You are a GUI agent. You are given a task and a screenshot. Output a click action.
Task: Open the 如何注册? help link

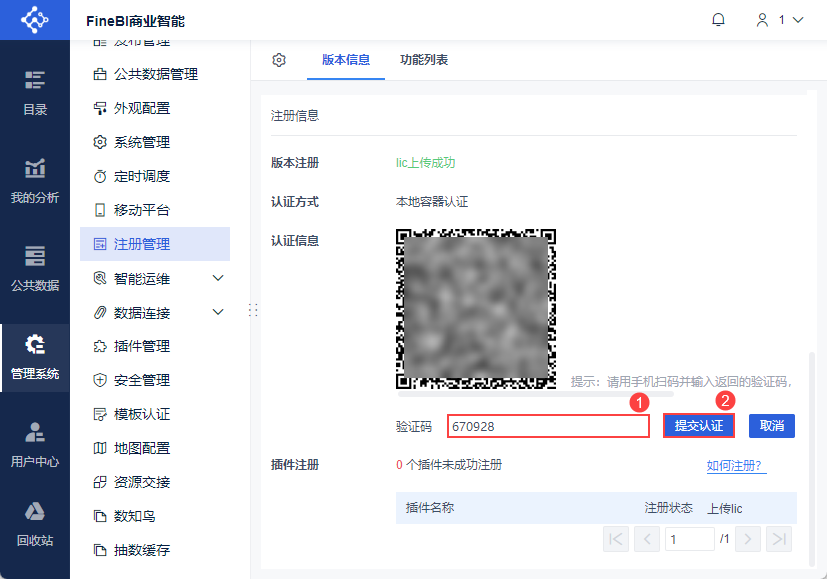(734, 466)
